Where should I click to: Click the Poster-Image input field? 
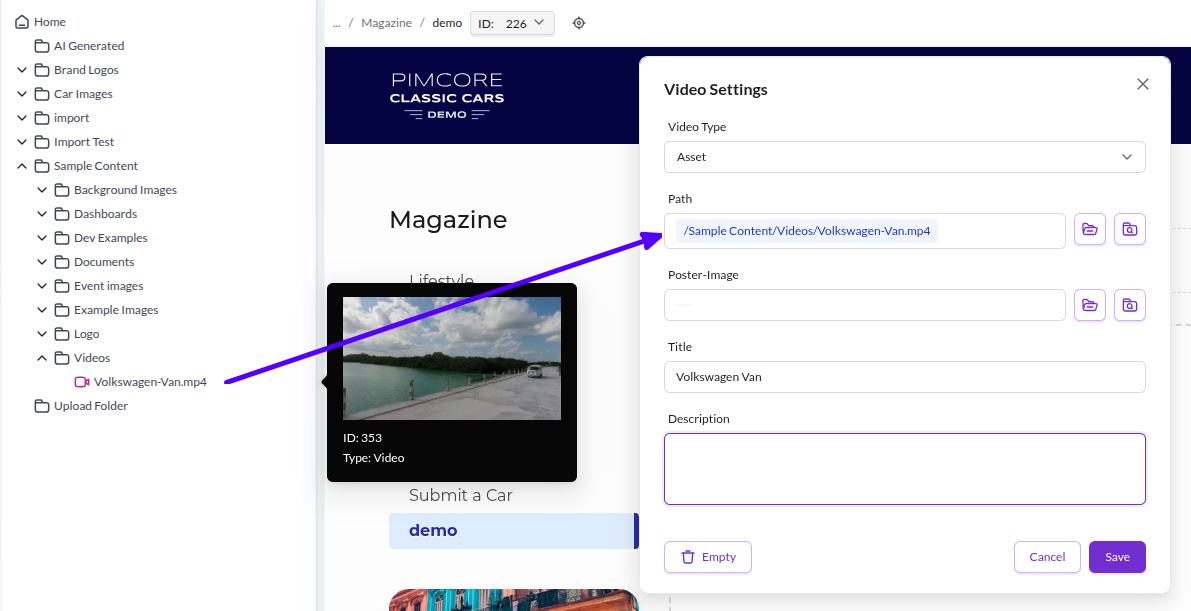pos(865,306)
